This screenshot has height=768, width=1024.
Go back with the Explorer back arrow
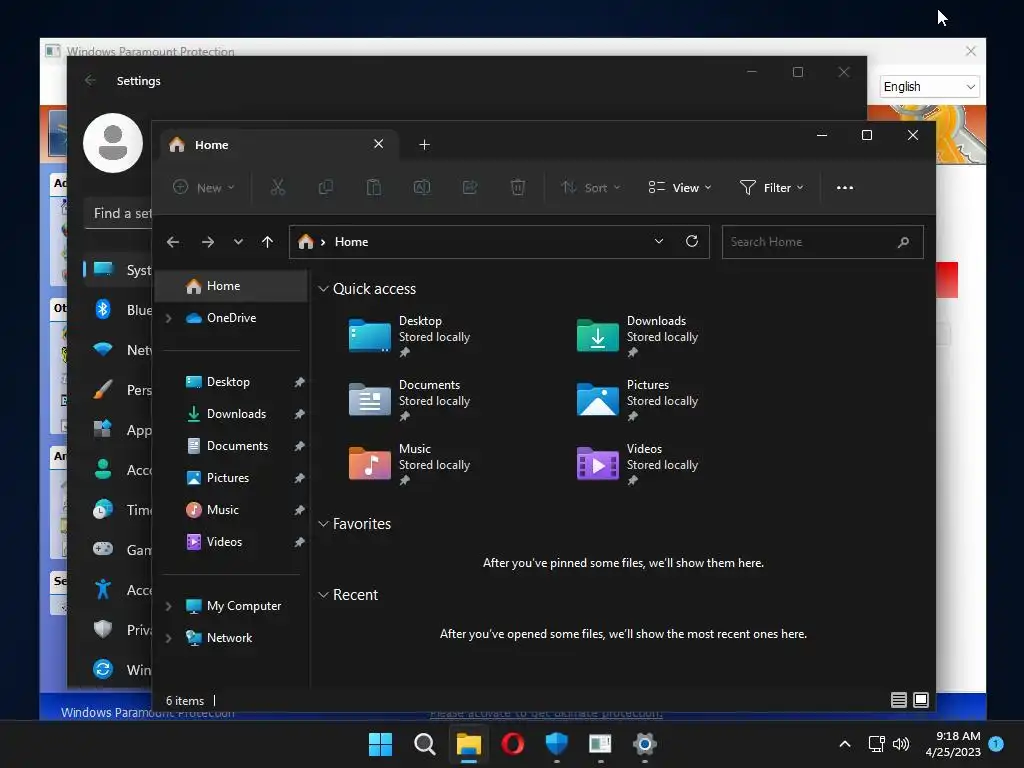172,242
